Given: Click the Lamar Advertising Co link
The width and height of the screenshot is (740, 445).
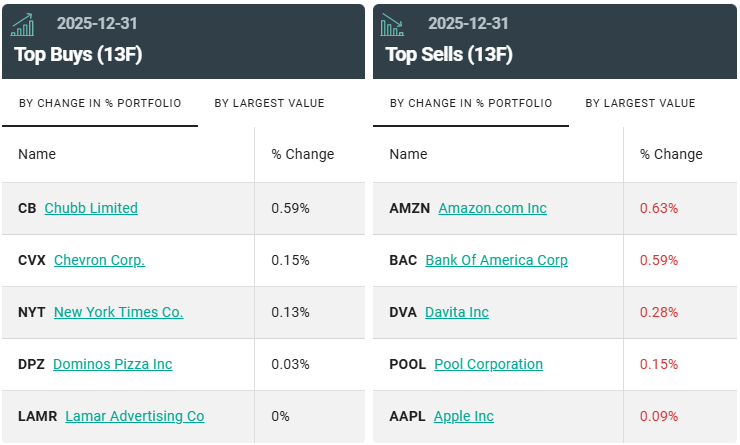Looking at the screenshot, I should (134, 416).
